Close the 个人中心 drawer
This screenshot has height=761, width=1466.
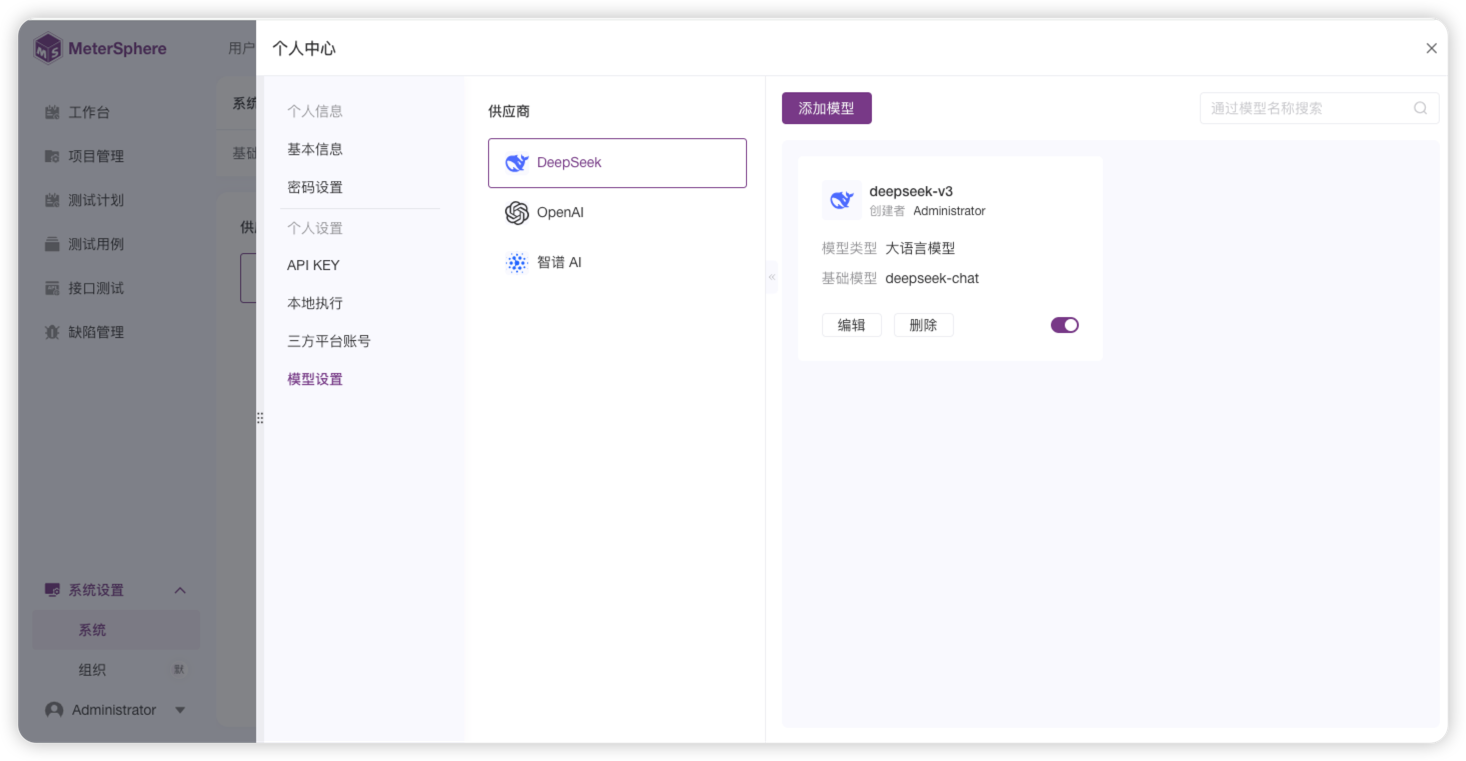click(1431, 48)
